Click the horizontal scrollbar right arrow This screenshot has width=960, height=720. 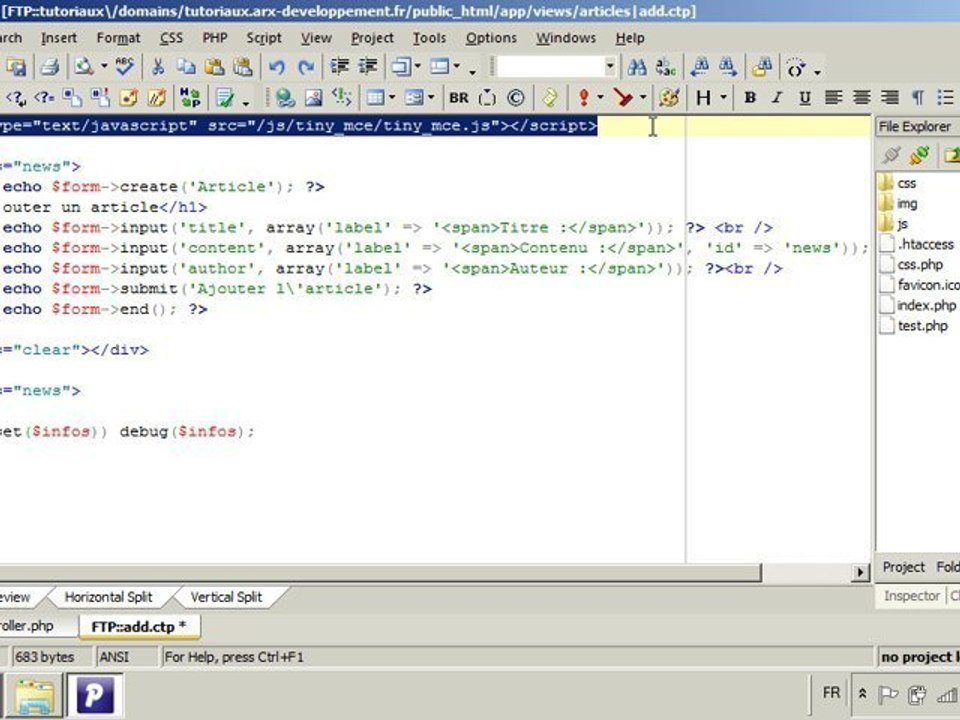coord(860,572)
